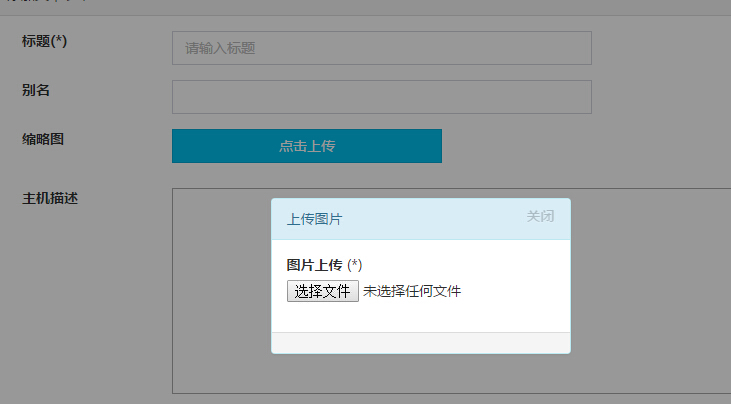Image resolution: width=731 pixels, height=404 pixels.
Task: Click the 主机描述 form label
Action: point(49,199)
